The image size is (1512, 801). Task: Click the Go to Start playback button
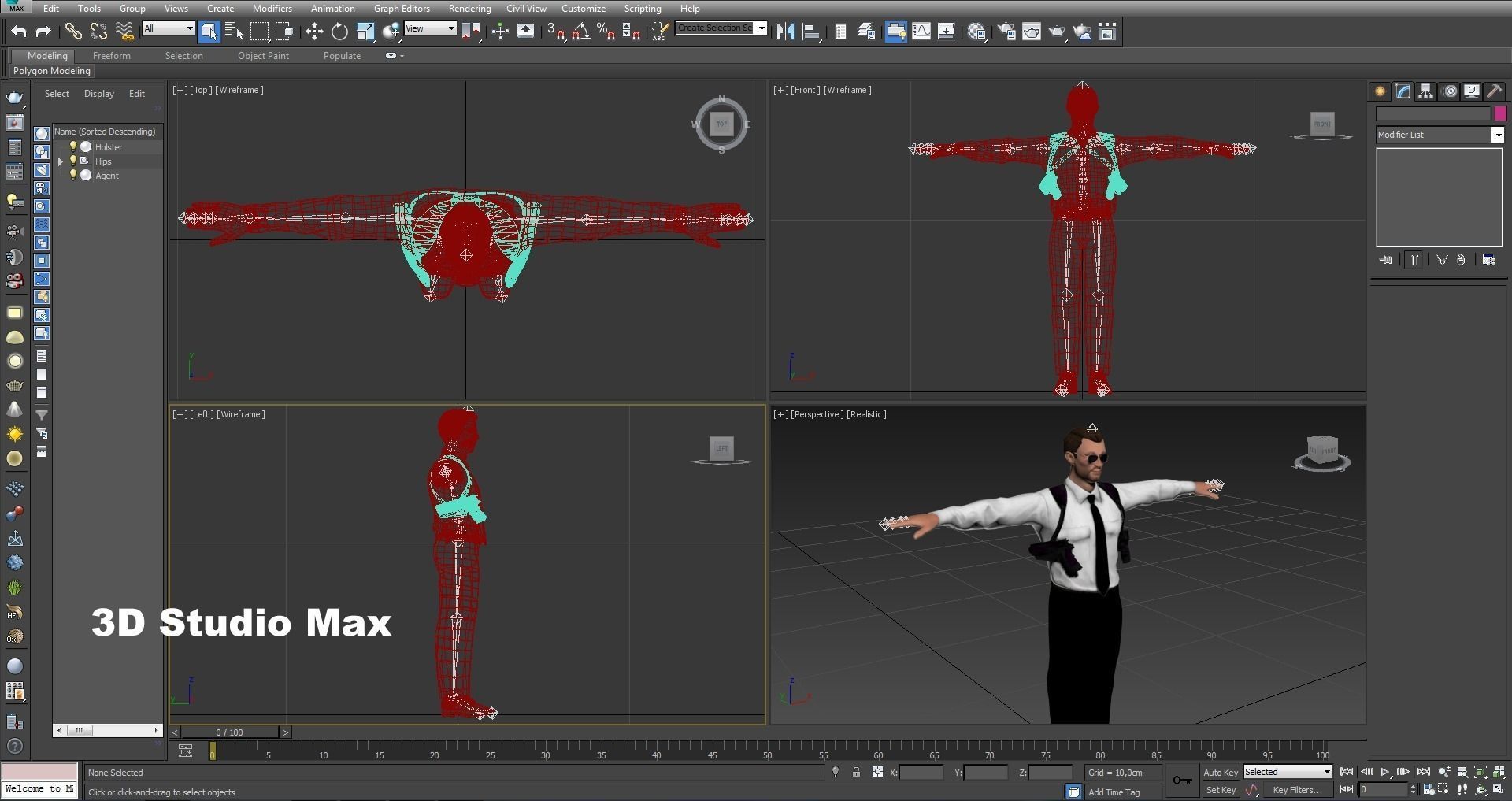click(x=1347, y=772)
